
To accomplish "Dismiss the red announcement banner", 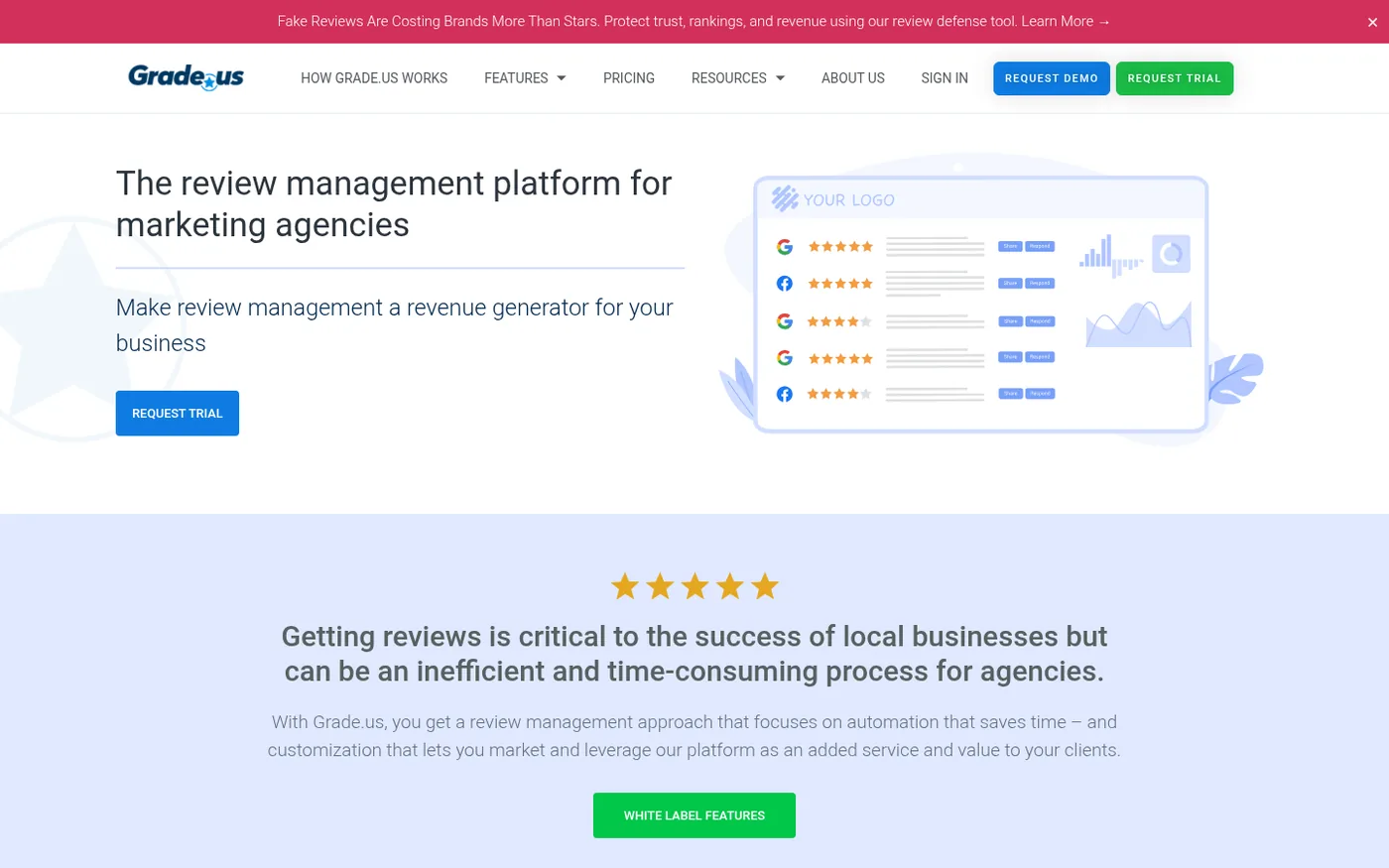I will click(x=1372, y=22).
